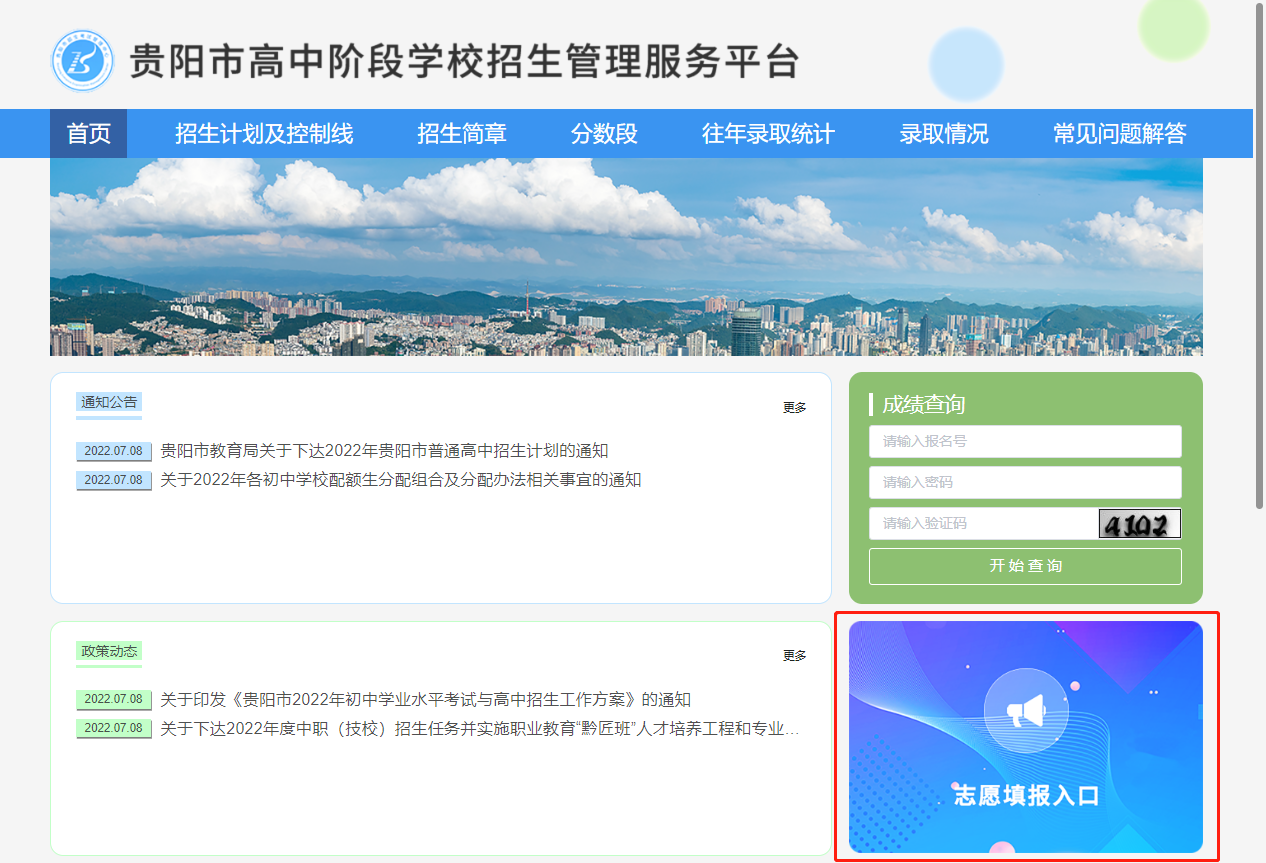The image size is (1266, 863).
Task: Focus the 请输入验证码 field
Action: click(x=983, y=523)
